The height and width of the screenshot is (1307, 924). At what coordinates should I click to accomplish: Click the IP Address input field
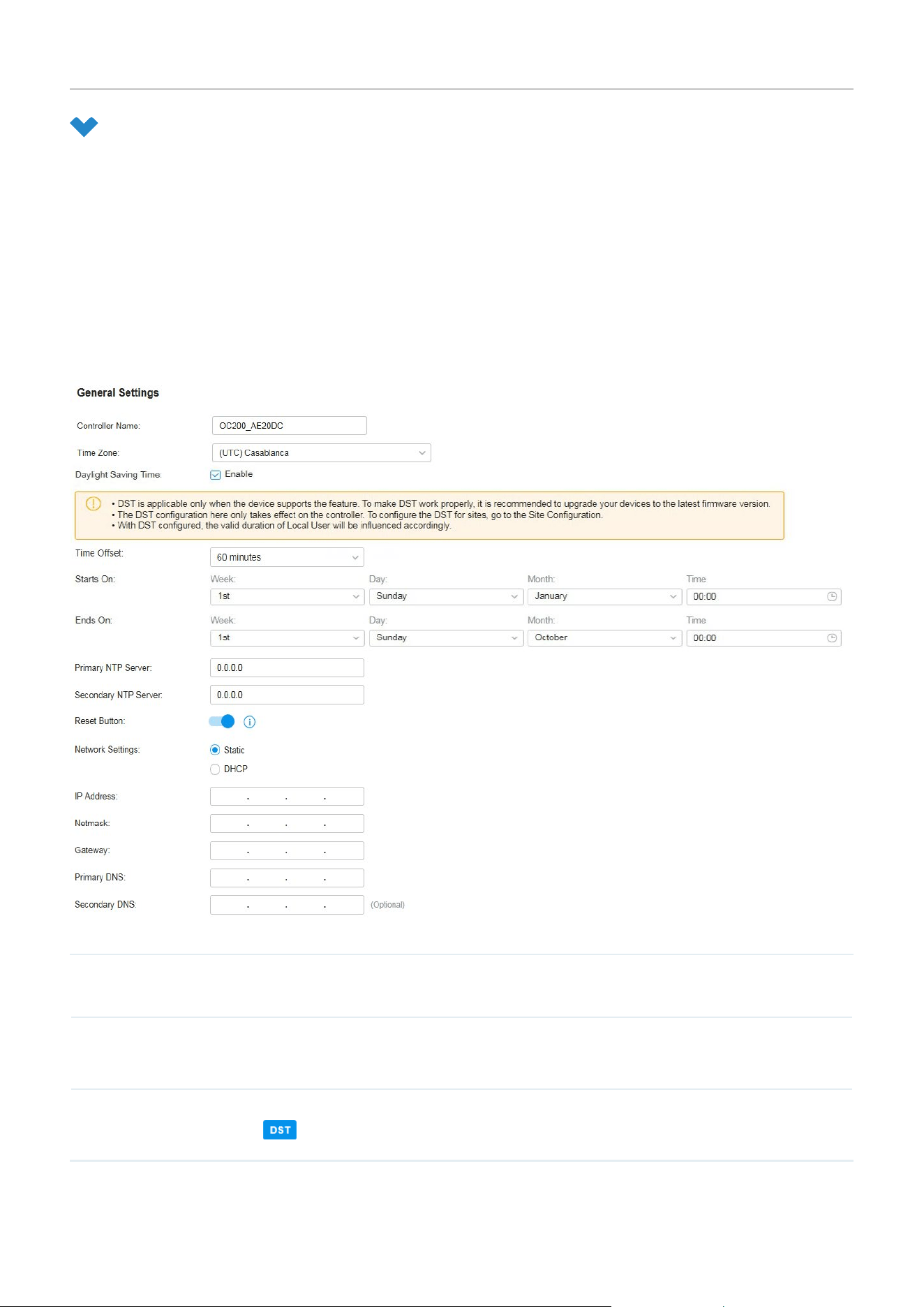coord(287,797)
